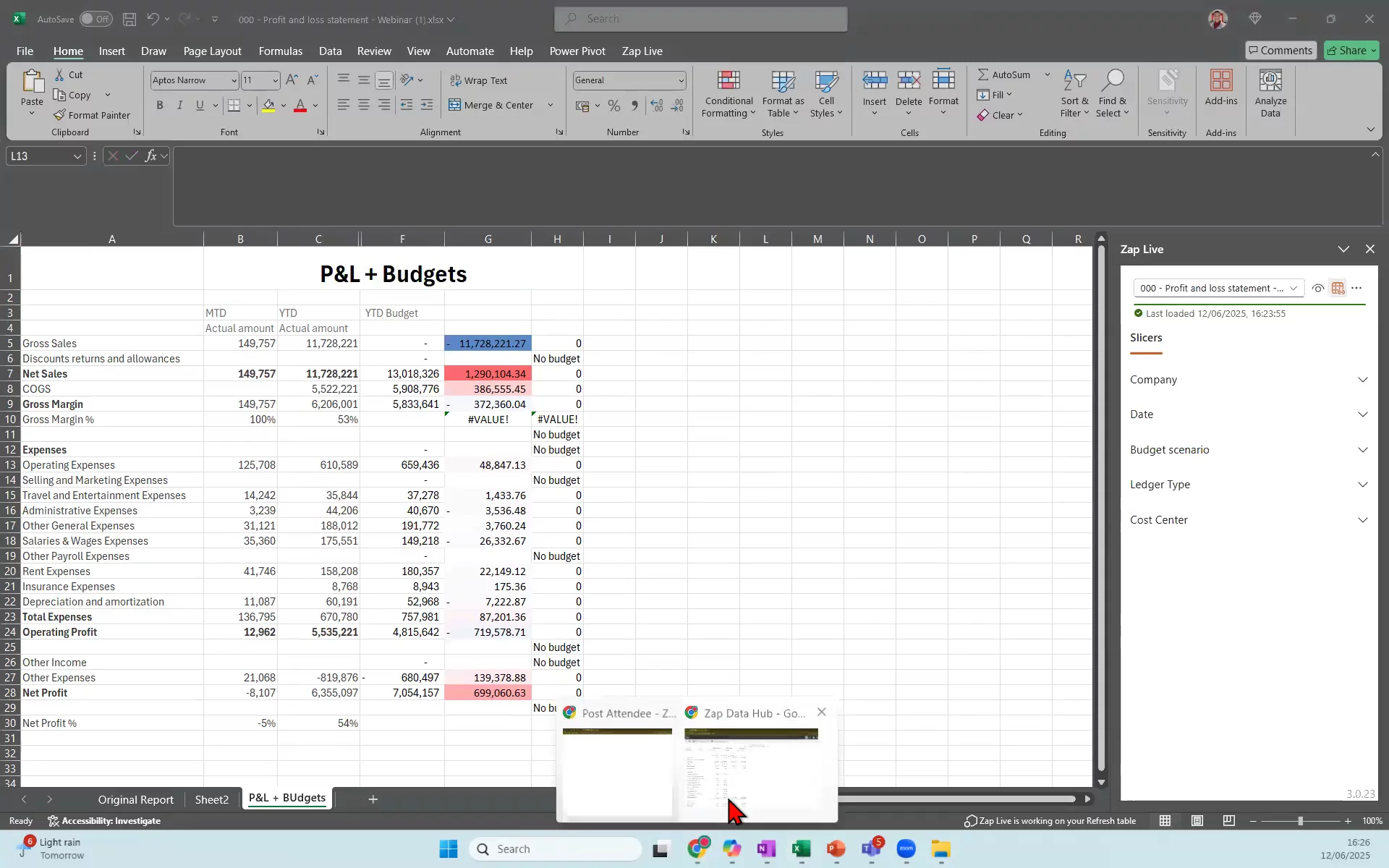Image resolution: width=1389 pixels, height=868 pixels.
Task: Click the Merge & Center icon
Action: point(455,106)
